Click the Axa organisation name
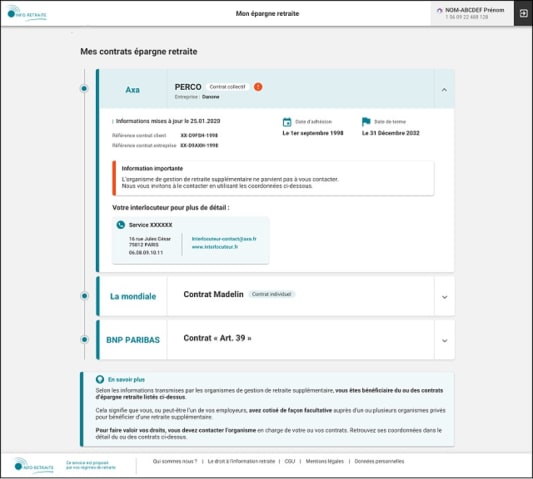Image resolution: width=533 pixels, height=479 pixels. point(133,90)
